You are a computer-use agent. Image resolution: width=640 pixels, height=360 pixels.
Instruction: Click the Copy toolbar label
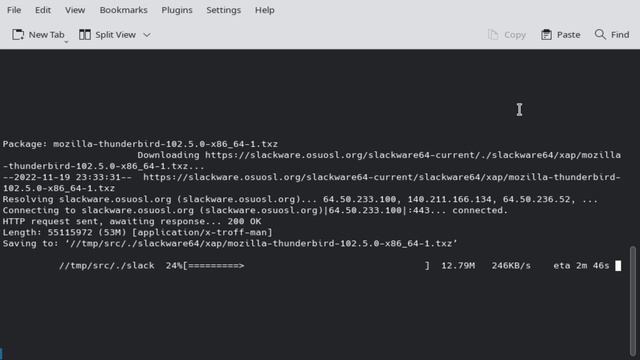(x=515, y=35)
